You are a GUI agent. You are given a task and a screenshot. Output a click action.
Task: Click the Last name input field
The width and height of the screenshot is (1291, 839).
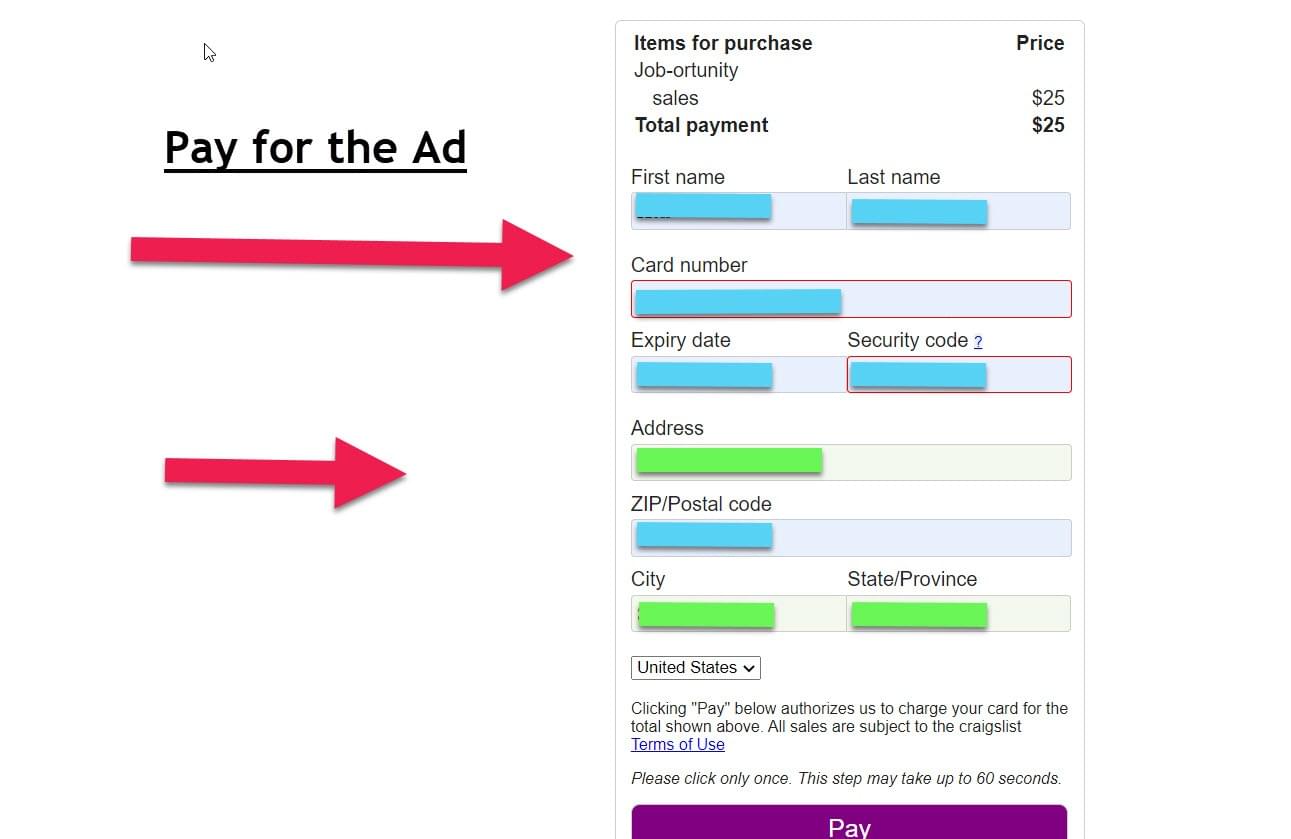tap(958, 211)
